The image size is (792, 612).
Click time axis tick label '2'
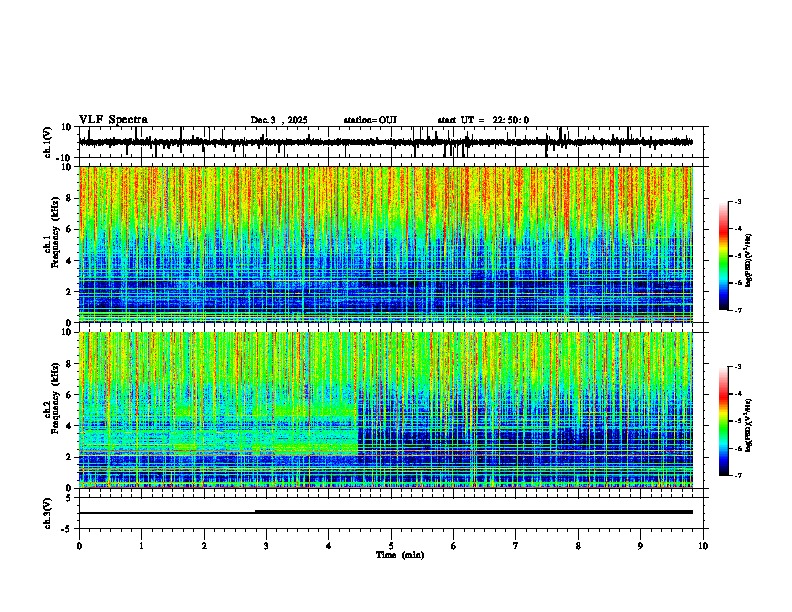(204, 545)
